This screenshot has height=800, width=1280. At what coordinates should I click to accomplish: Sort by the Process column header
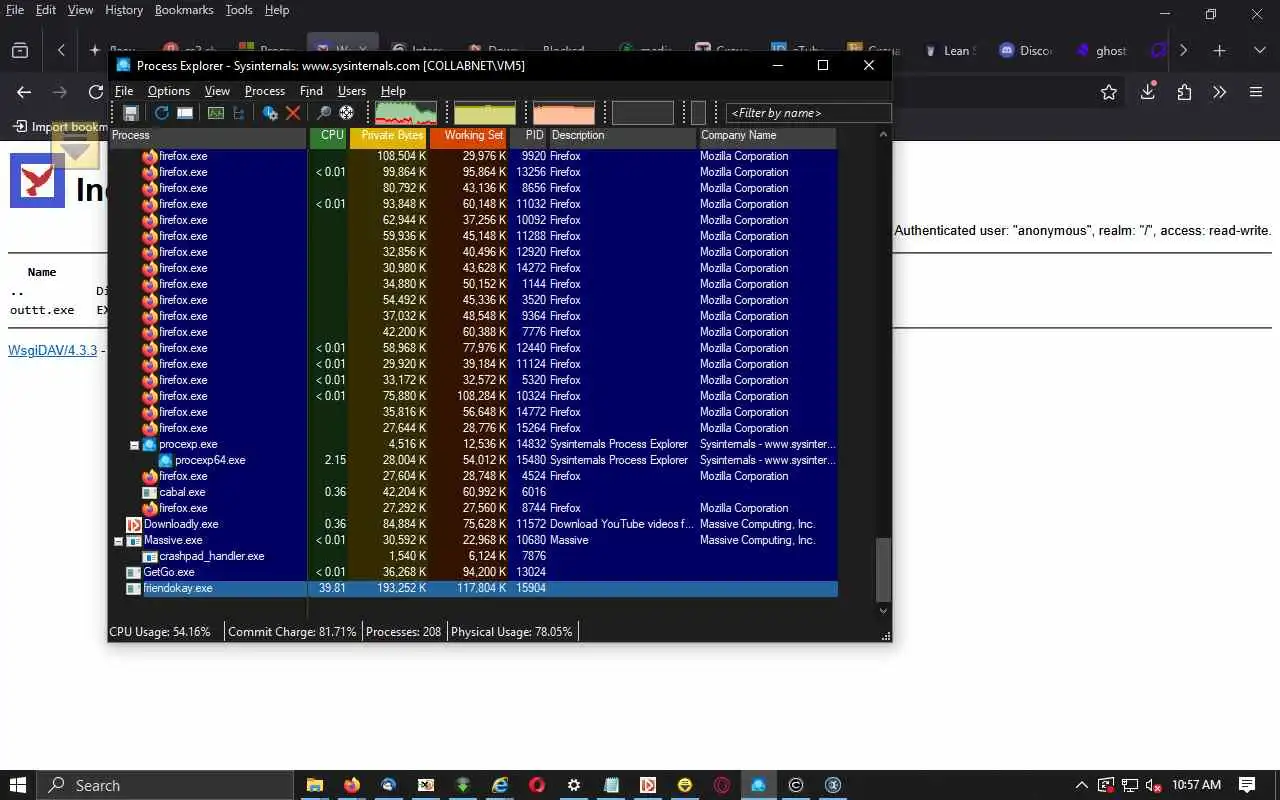tap(208, 136)
